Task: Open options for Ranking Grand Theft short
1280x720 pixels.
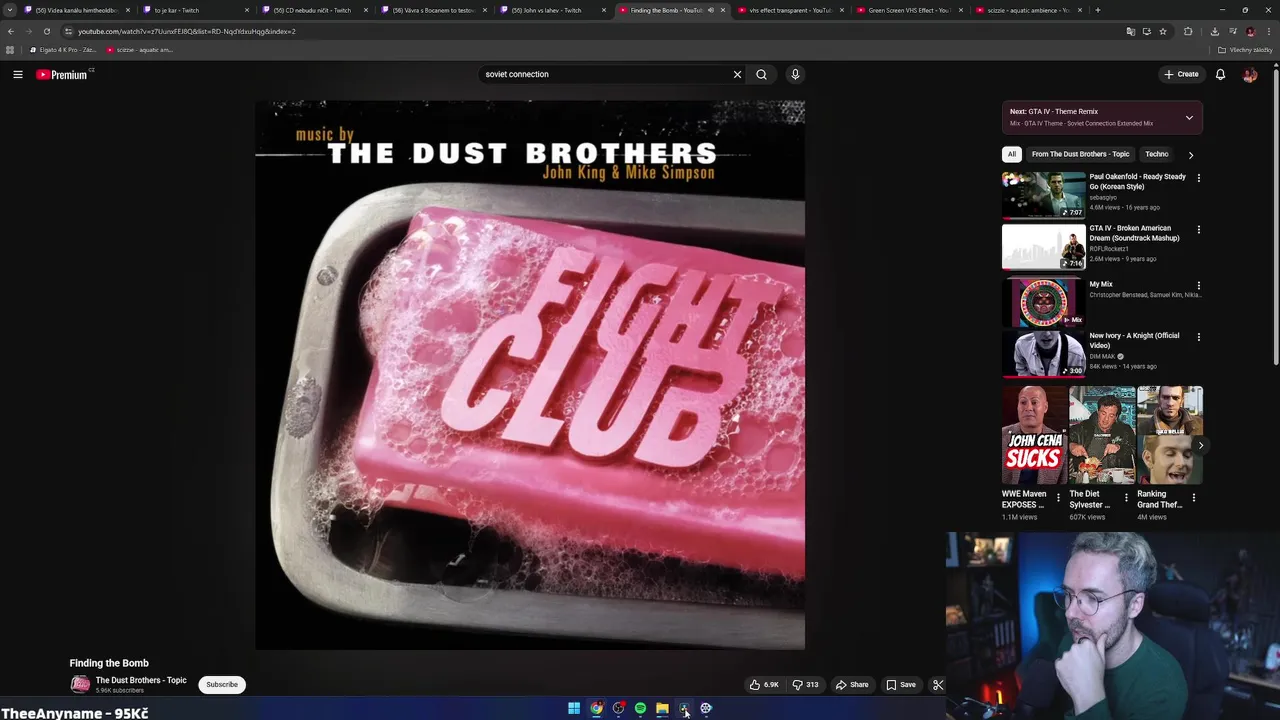Action: coord(1193,497)
